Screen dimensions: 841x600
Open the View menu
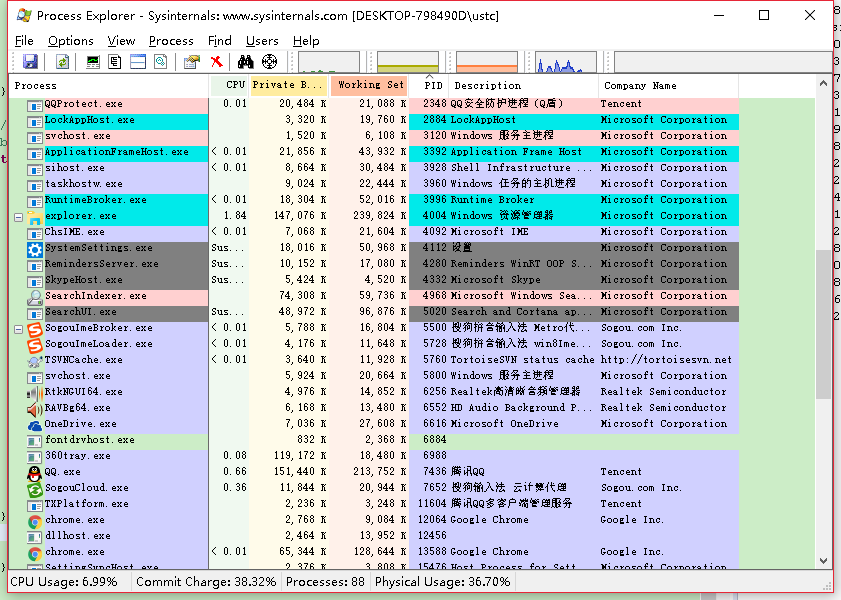click(x=121, y=41)
